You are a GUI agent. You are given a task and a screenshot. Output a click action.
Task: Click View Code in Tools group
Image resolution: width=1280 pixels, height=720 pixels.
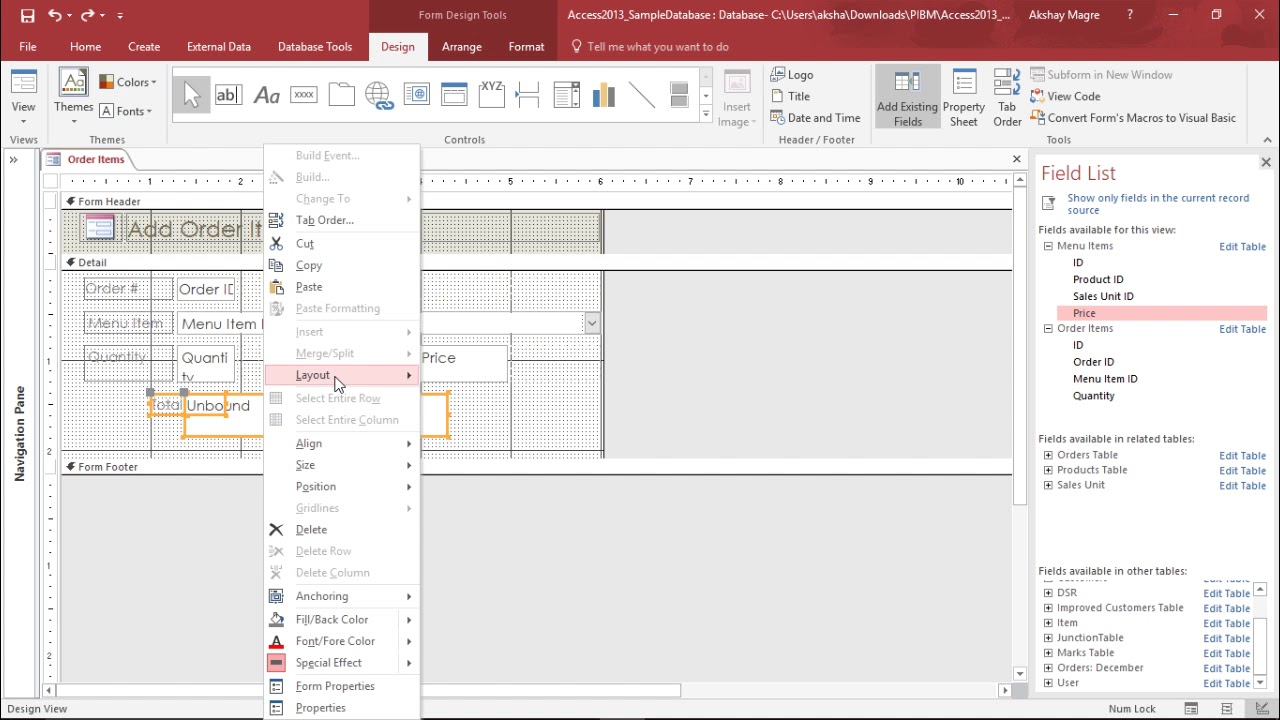(1065, 96)
